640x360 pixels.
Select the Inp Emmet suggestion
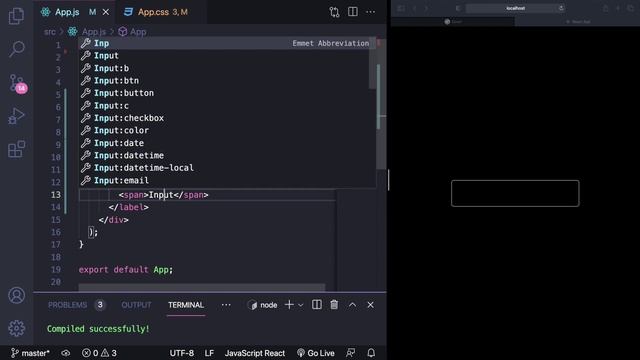pyautogui.click(x=227, y=43)
